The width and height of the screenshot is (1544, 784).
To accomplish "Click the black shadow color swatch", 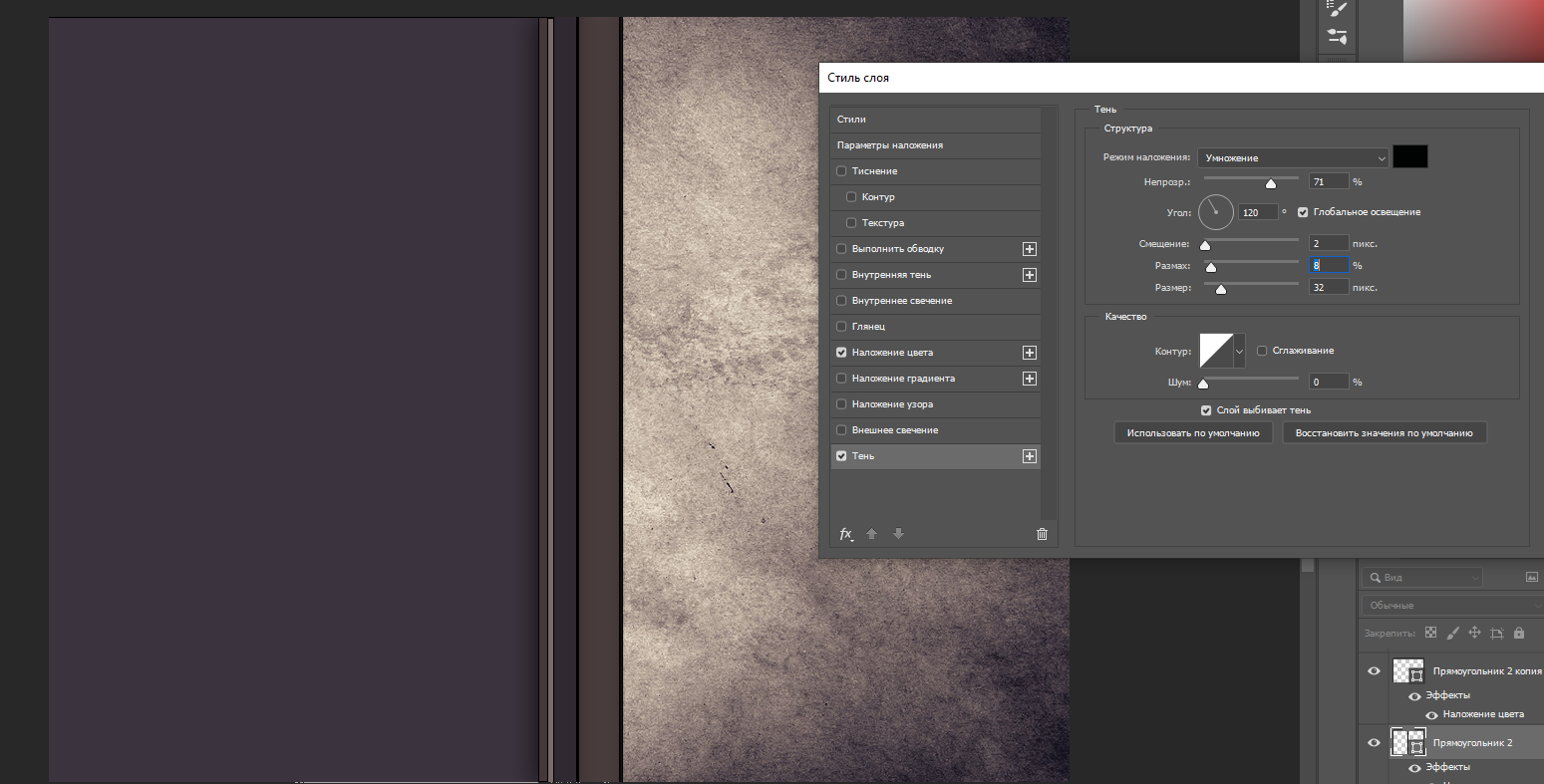I will [1409, 156].
